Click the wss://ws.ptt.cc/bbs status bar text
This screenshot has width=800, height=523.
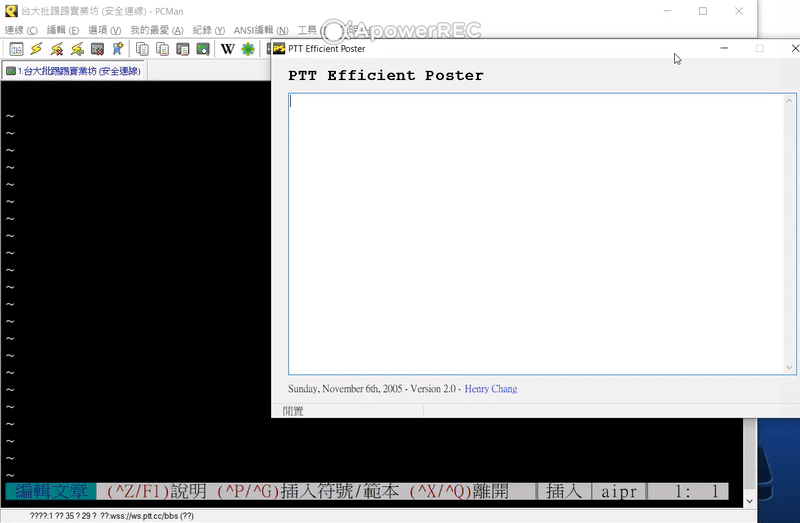click(147, 516)
